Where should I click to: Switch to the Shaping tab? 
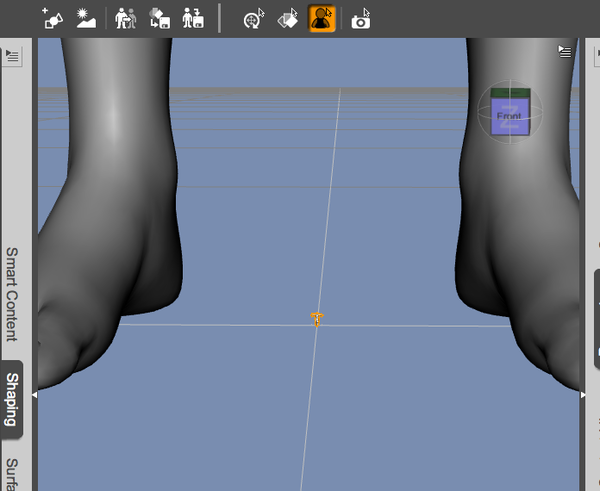[x=12, y=399]
